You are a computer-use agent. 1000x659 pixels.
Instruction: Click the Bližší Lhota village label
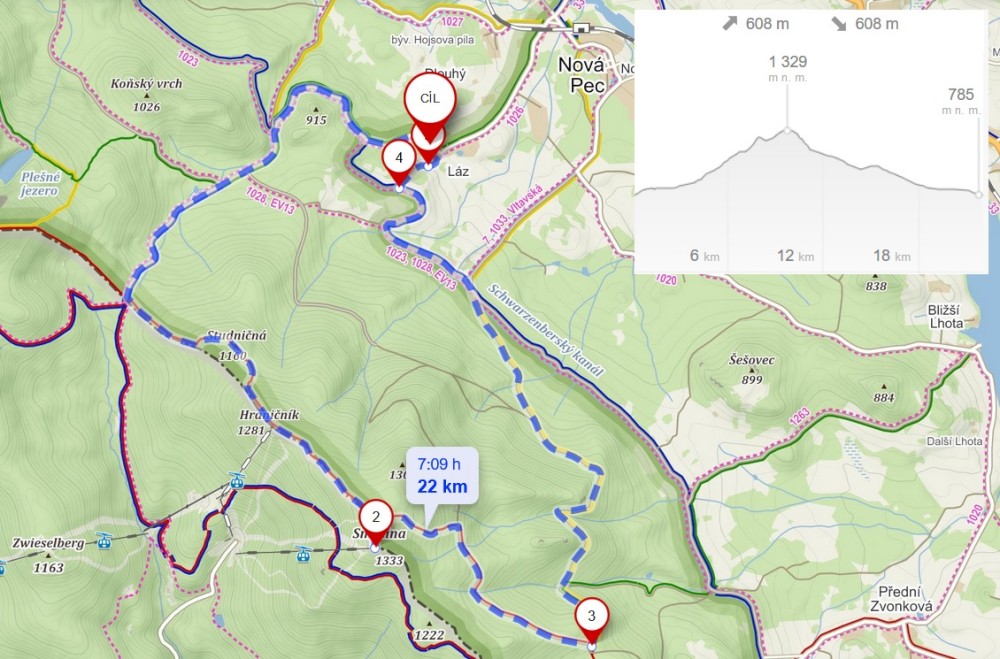(x=946, y=316)
